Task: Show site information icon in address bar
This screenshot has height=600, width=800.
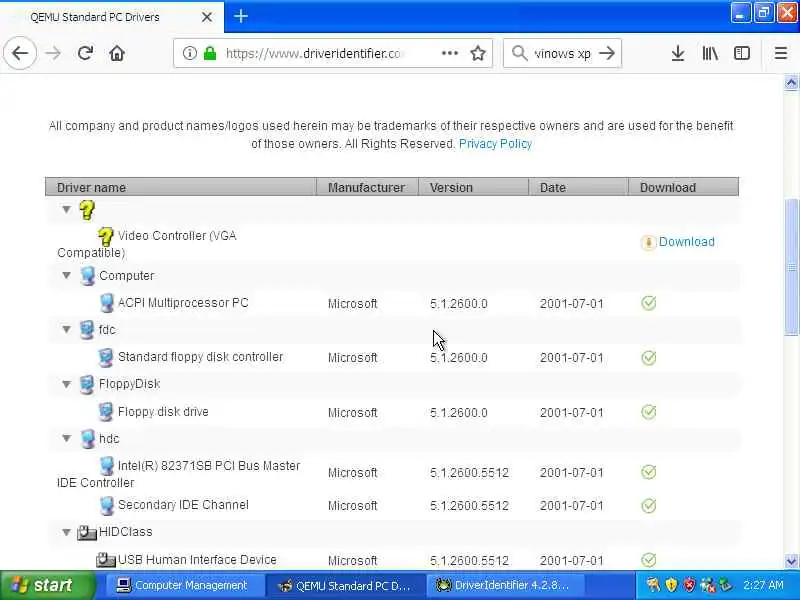Action: 190,53
